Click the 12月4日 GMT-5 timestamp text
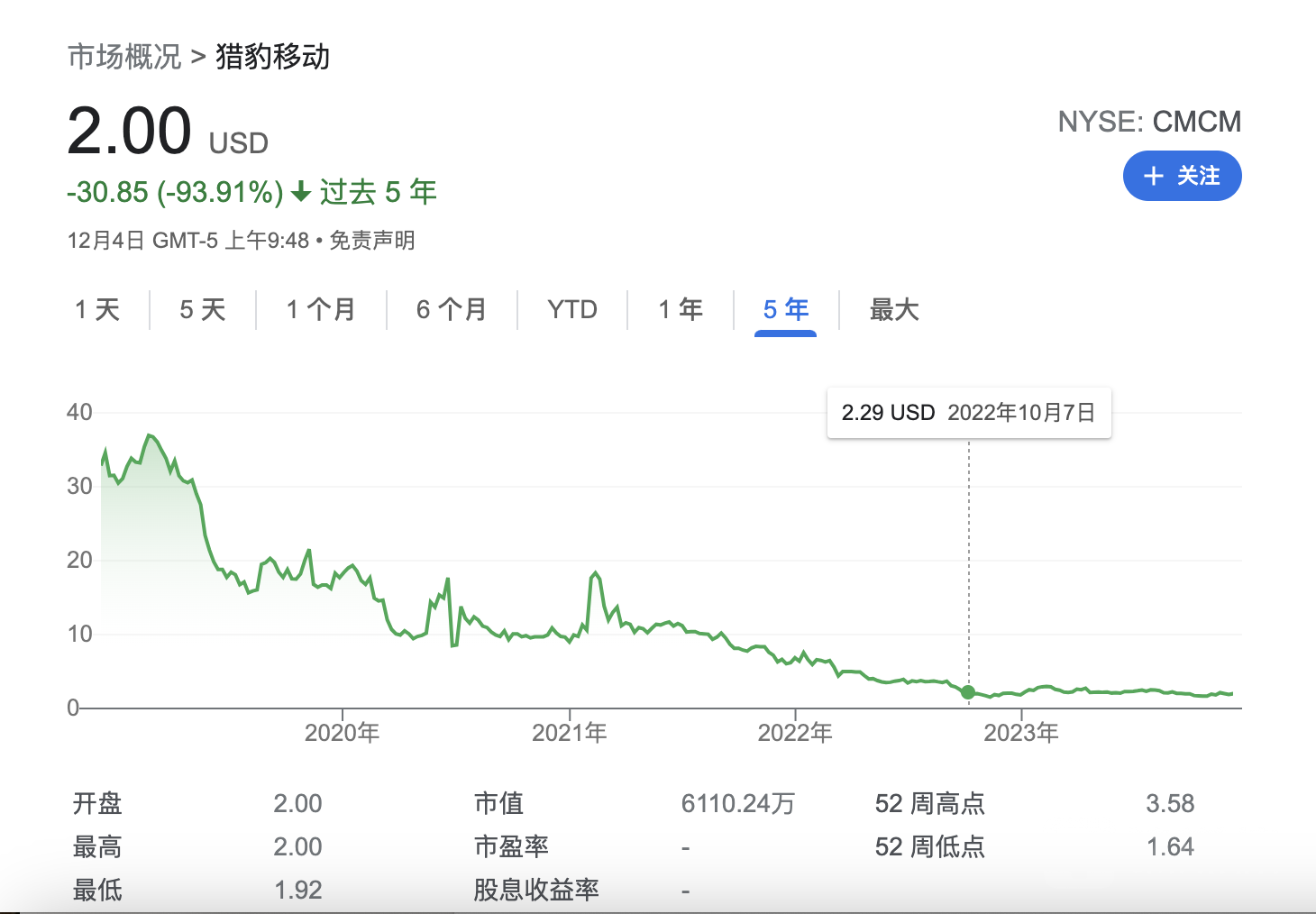 pyautogui.click(x=188, y=241)
